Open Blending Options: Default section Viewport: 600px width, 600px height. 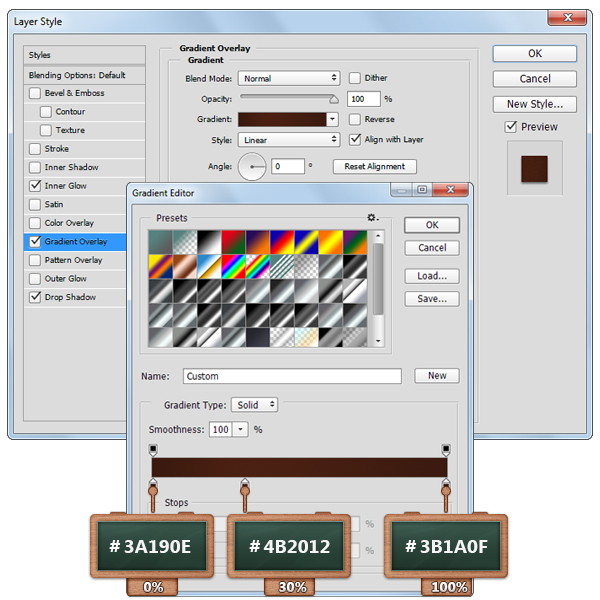(x=77, y=75)
